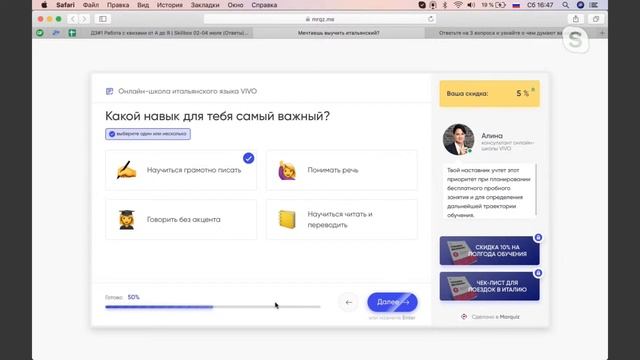
Task: Click the Далее button
Action: [x=392, y=302]
